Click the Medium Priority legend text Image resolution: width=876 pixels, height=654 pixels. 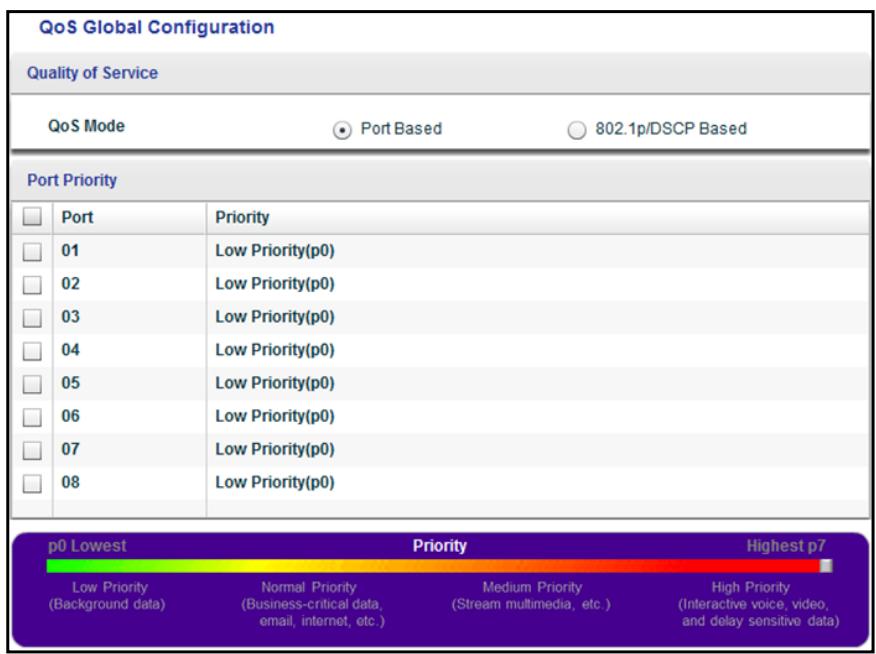coord(531,596)
